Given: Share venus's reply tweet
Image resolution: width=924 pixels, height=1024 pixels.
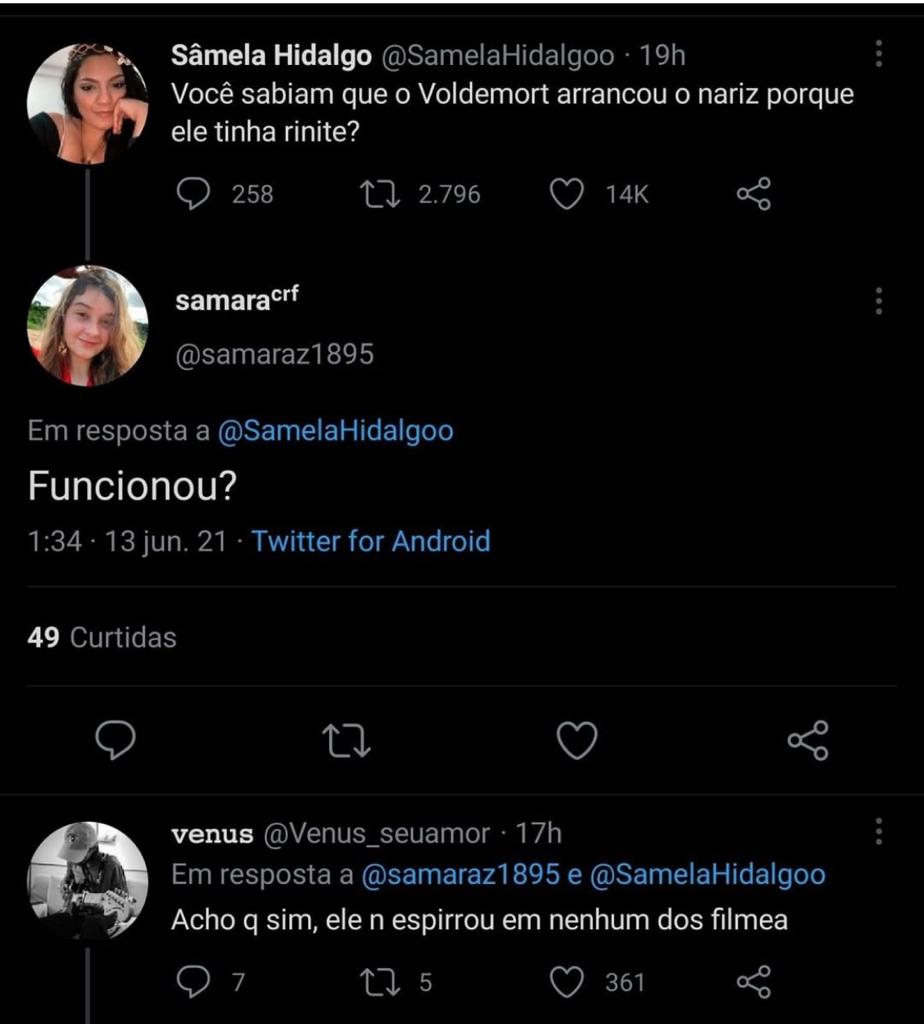Looking at the screenshot, I should click(754, 982).
